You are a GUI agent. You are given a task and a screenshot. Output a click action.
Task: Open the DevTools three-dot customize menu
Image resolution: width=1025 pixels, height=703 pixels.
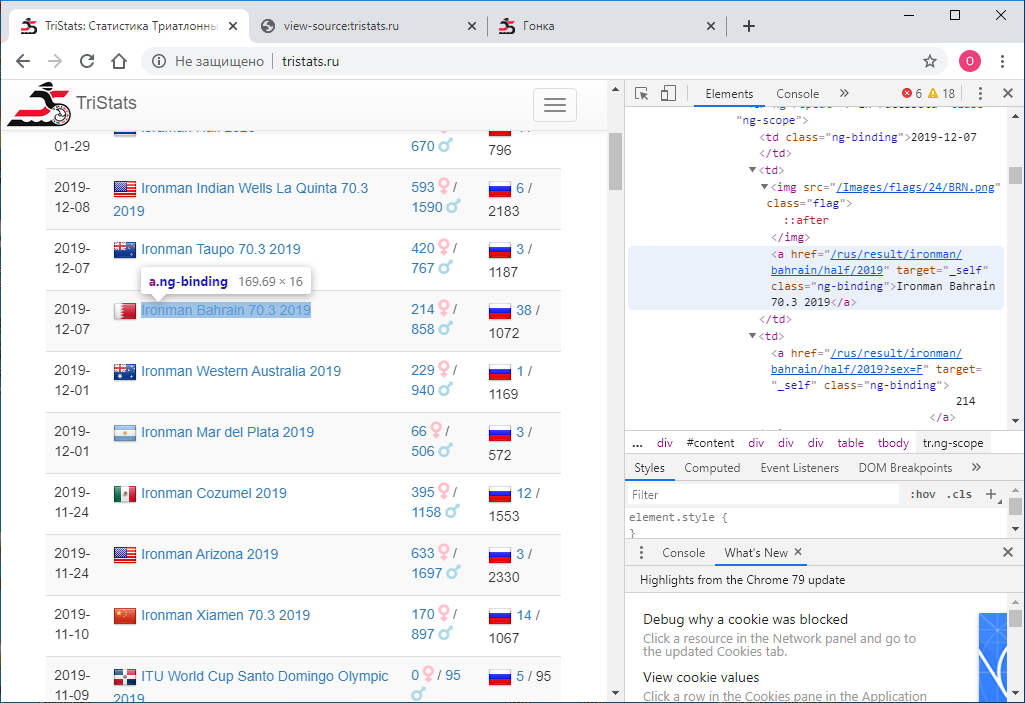[x=978, y=92]
